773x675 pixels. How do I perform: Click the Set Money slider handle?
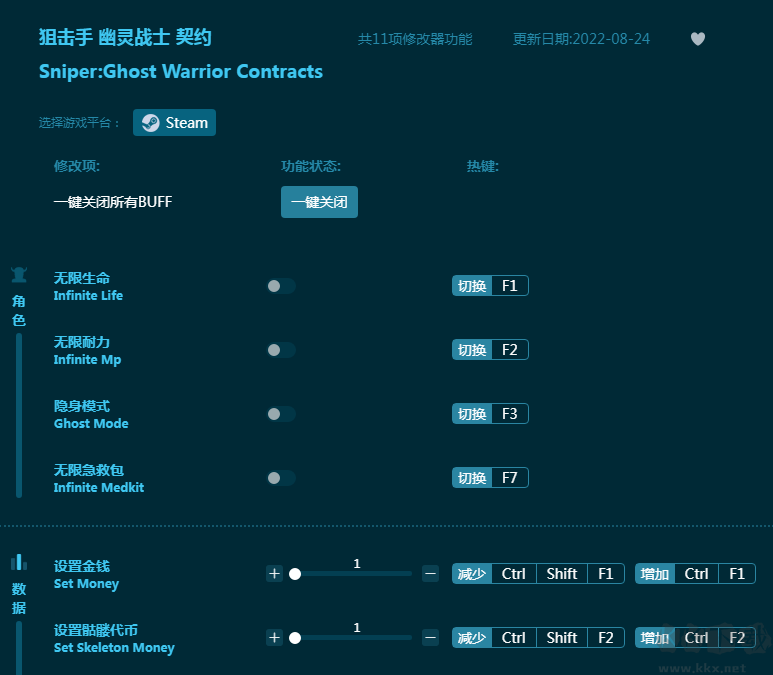tap(295, 574)
